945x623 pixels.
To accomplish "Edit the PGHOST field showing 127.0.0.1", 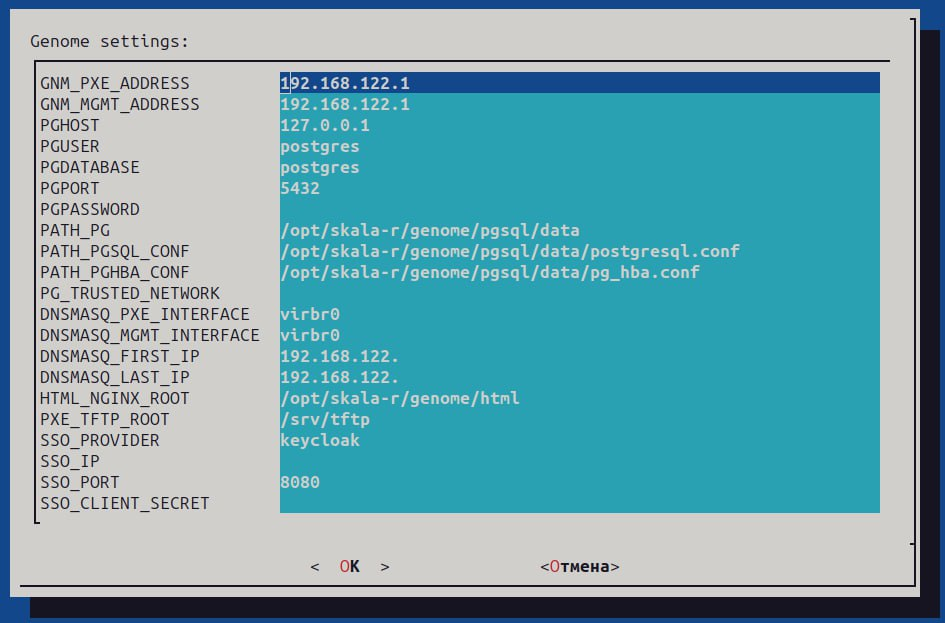I will (579, 125).
